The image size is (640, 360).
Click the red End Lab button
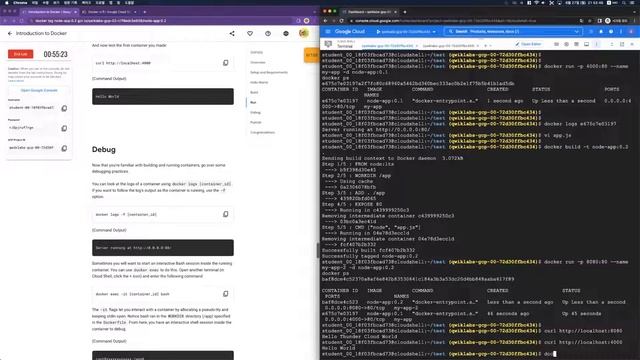[x=20, y=54]
